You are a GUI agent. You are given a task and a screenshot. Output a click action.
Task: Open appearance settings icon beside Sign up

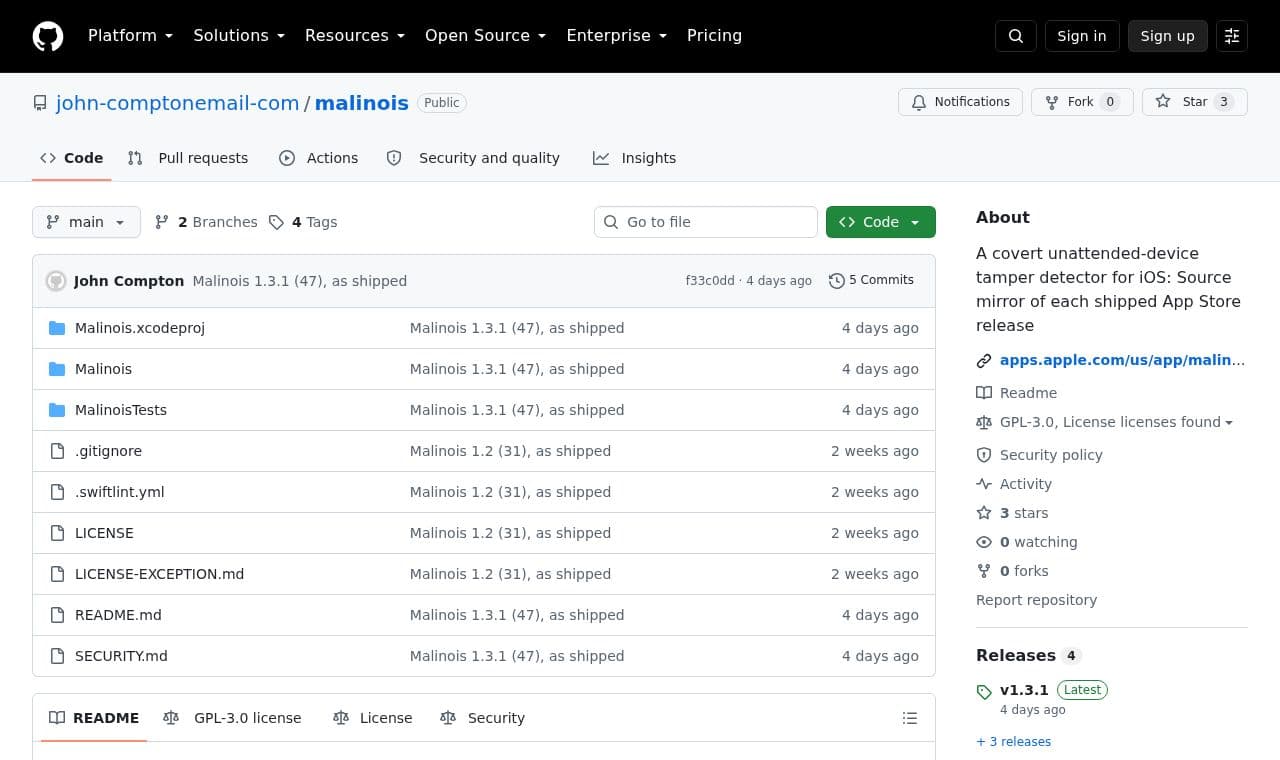(x=1232, y=36)
